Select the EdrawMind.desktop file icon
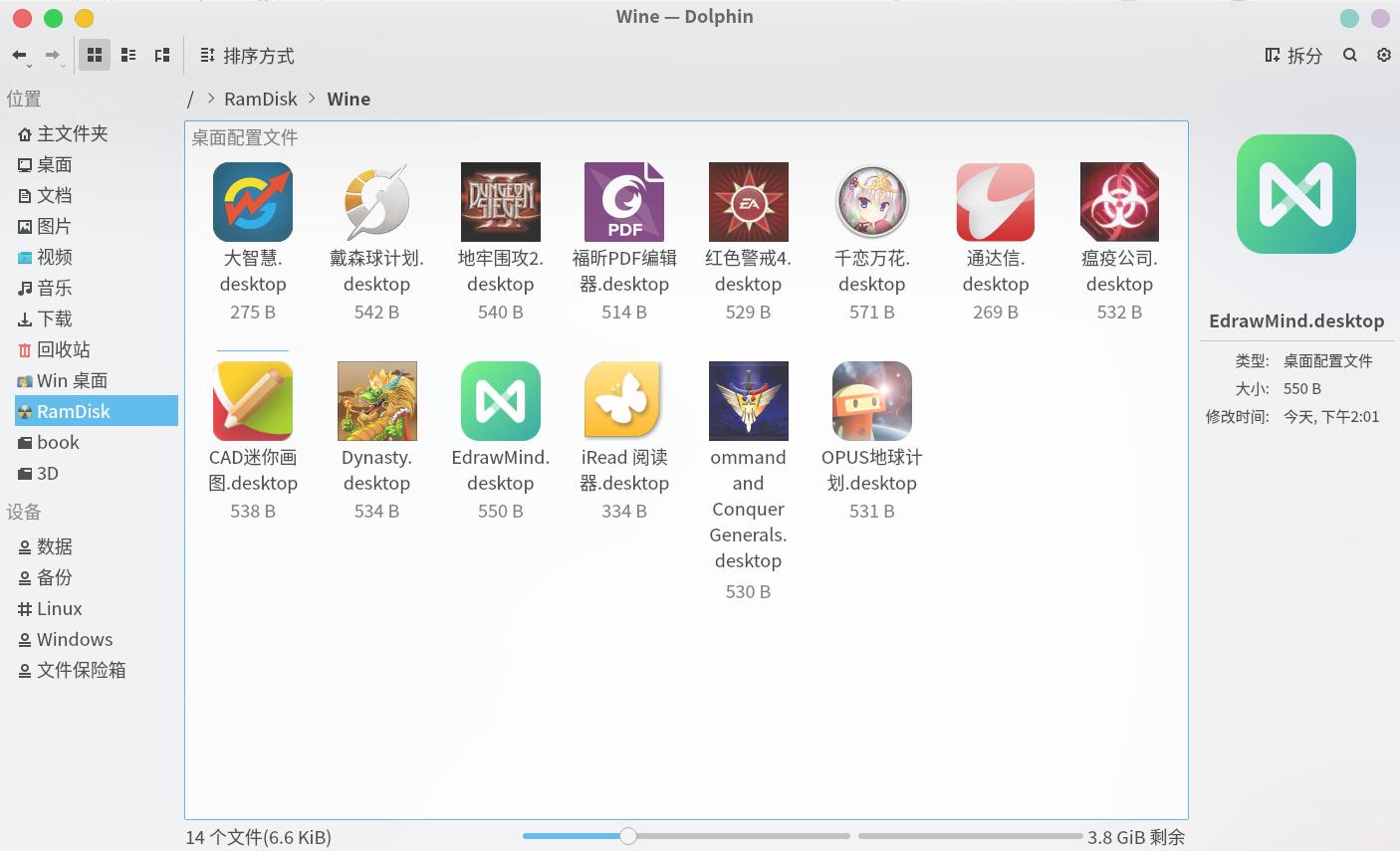The image size is (1400, 851). point(501,401)
